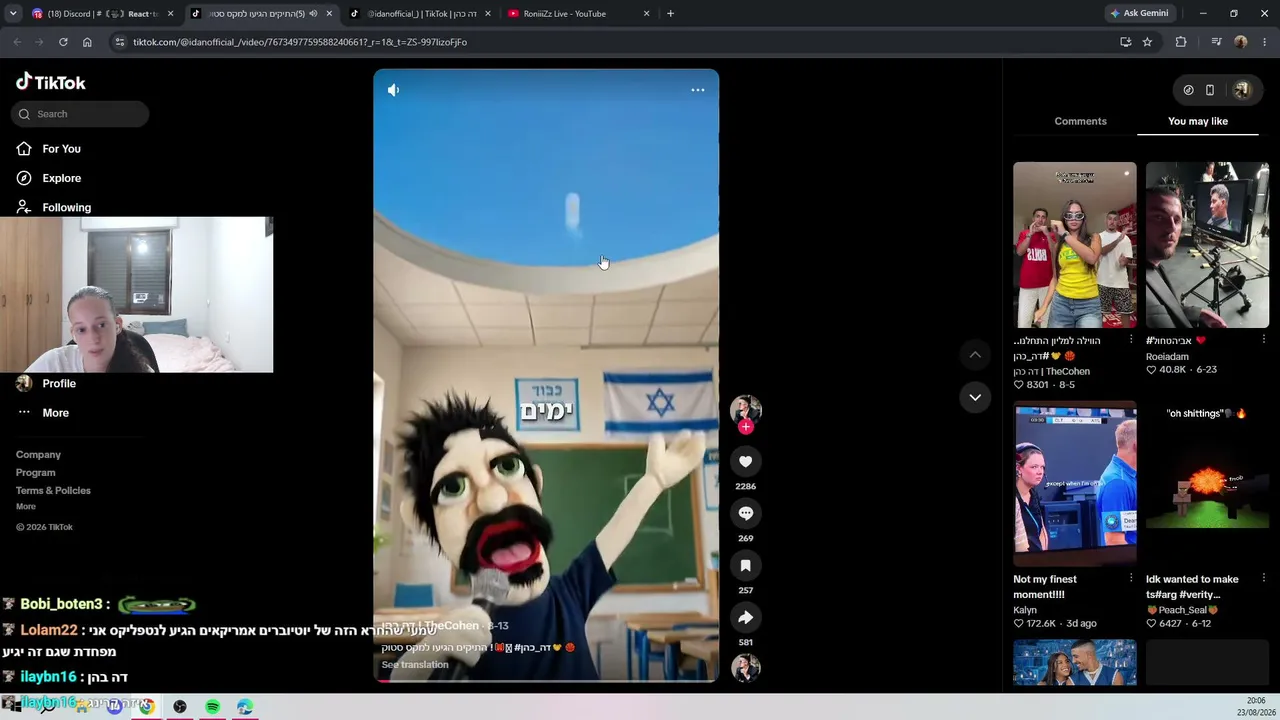Screen dimensions: 1280x720
Task: Open options for the Roeiadam recommended video
Action: pyautogui.click(x=1263, y=340)
